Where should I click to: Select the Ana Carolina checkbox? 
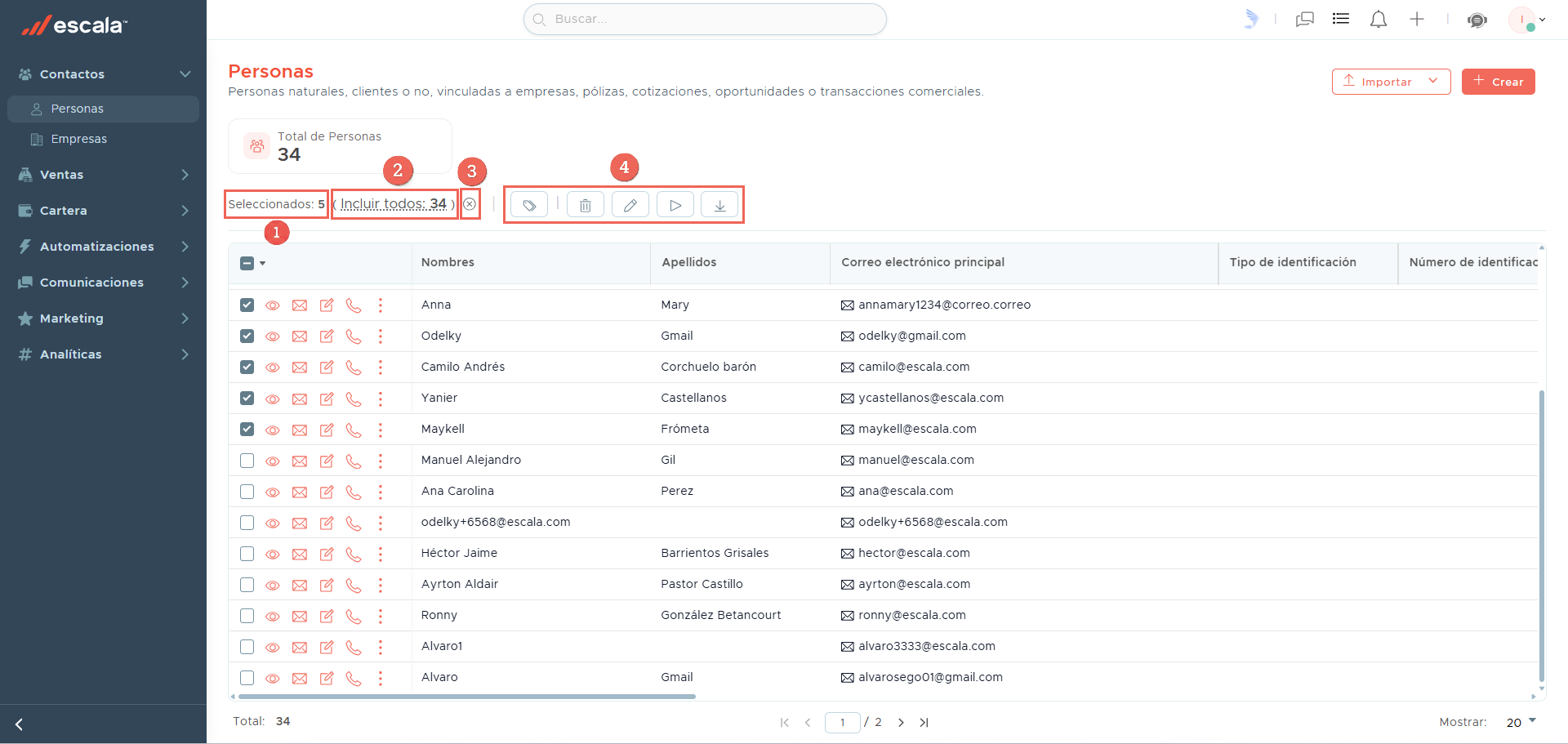pyautogui.click(x=247, y=492)
